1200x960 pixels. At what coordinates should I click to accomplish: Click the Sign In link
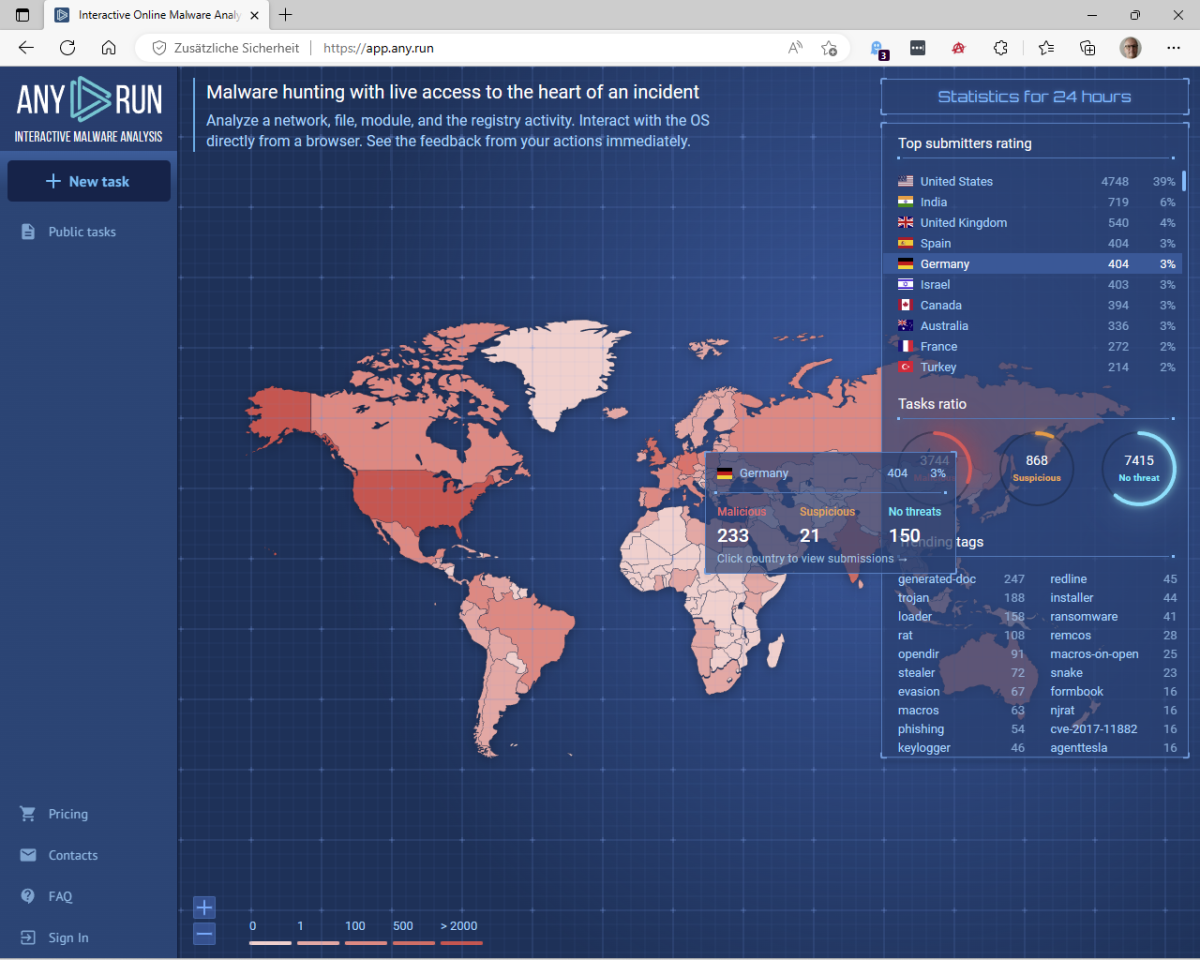(68, 938)
